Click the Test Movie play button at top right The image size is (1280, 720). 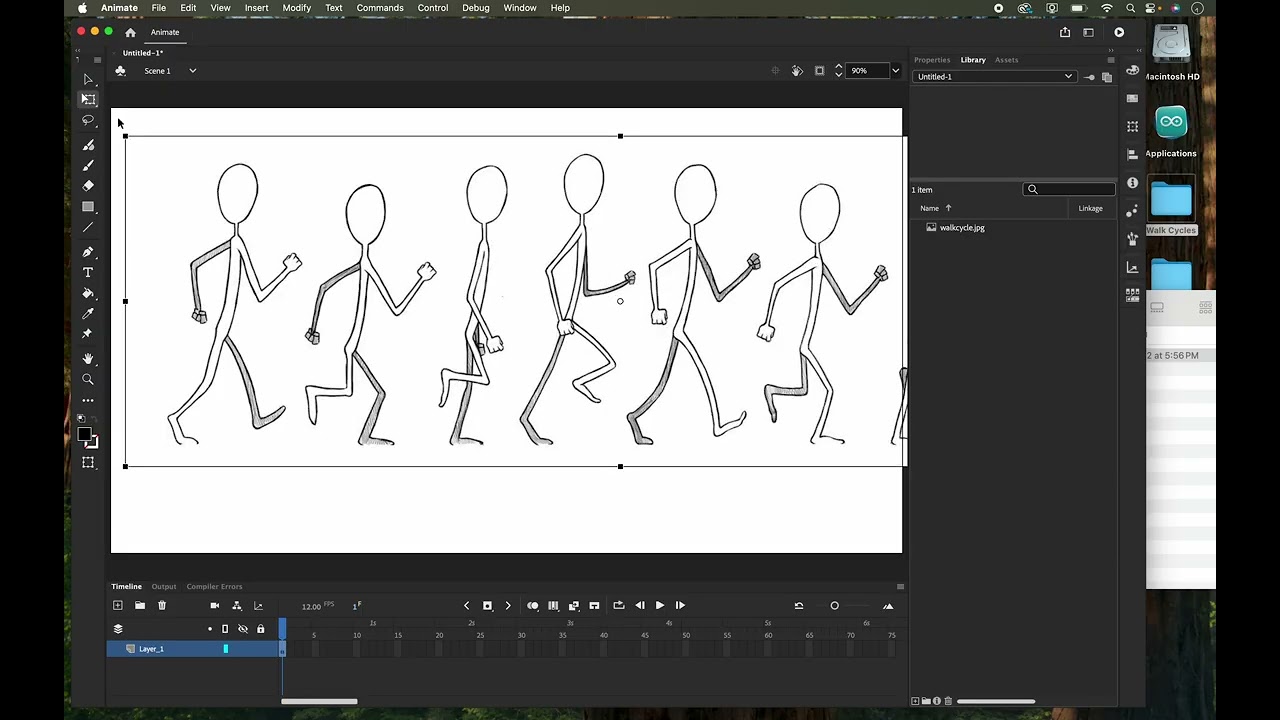[1119, 32]
